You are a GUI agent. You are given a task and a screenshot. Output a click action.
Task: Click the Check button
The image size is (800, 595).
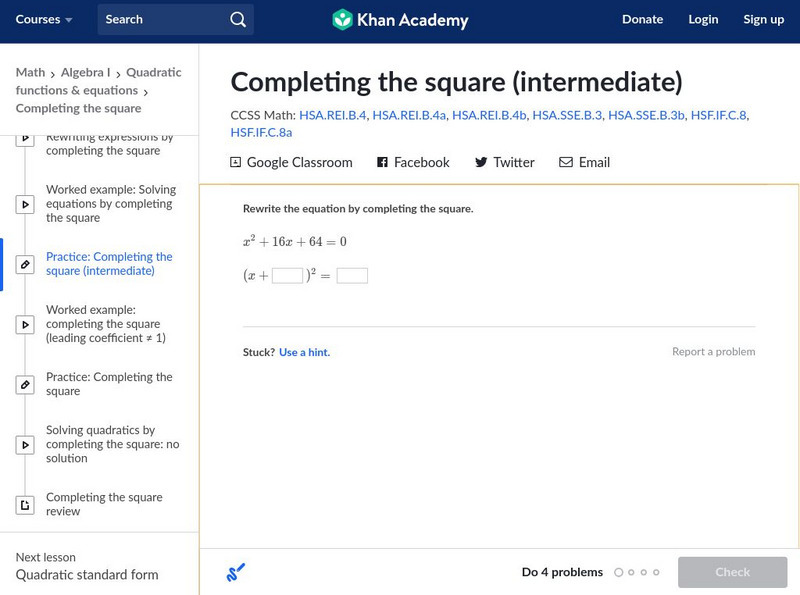click(732, 572)
